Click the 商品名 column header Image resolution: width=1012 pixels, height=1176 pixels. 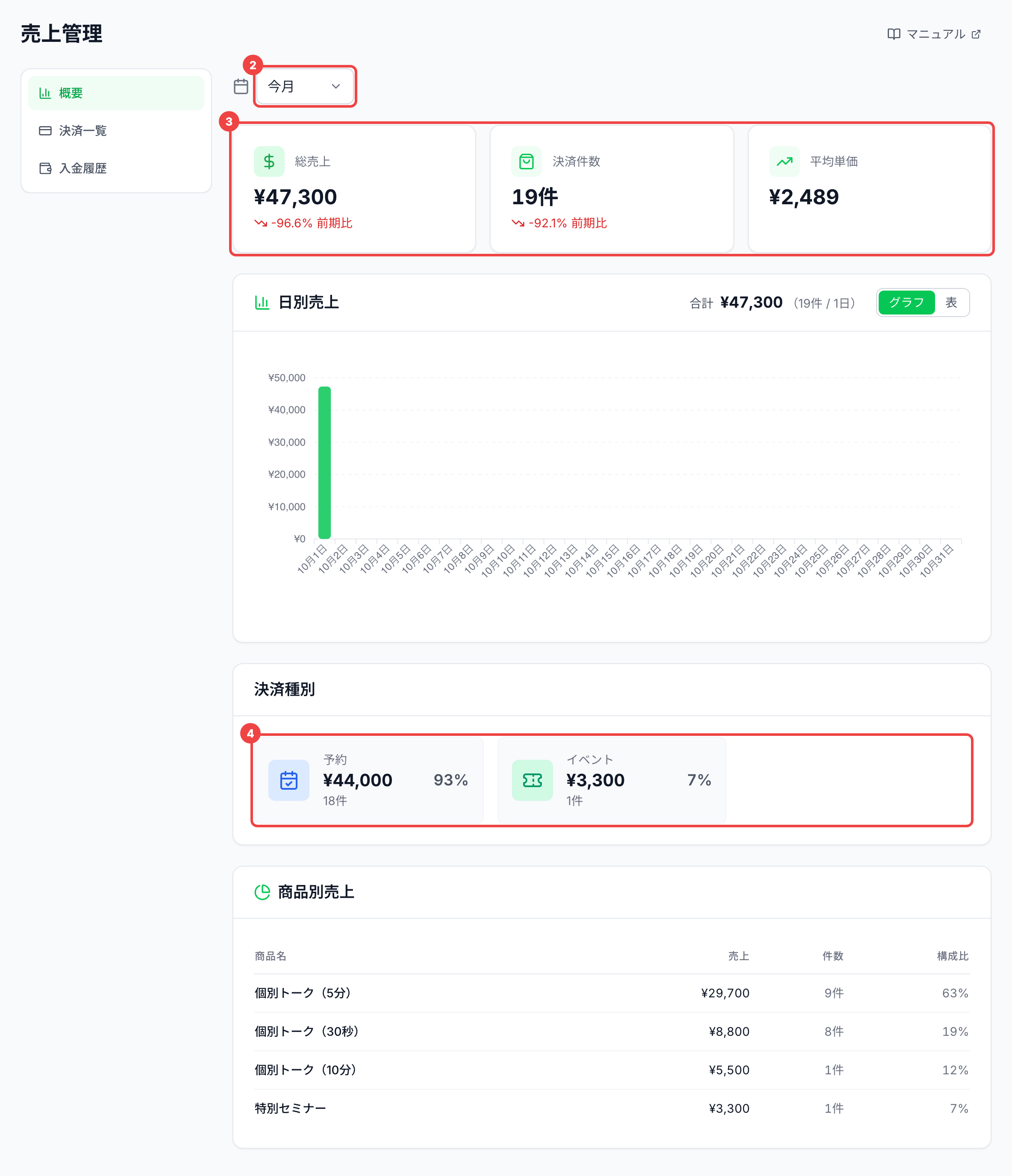270,956
